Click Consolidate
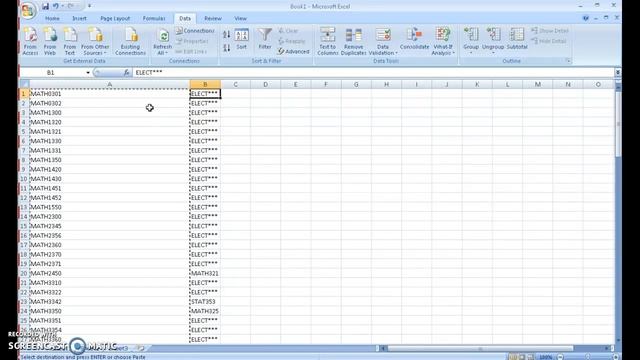This screenshot has width=640, height=360. [414, 39]
